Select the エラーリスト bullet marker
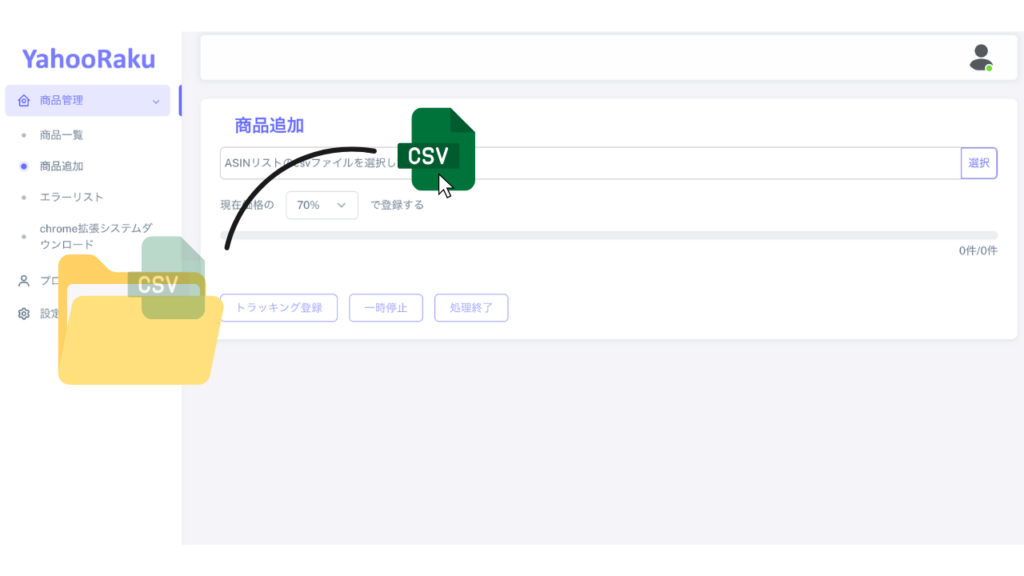1024x576 pixels. point(24,197)
